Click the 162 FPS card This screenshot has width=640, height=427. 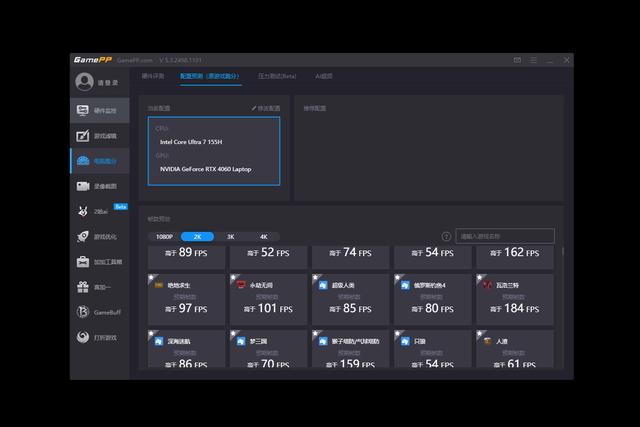515,257
